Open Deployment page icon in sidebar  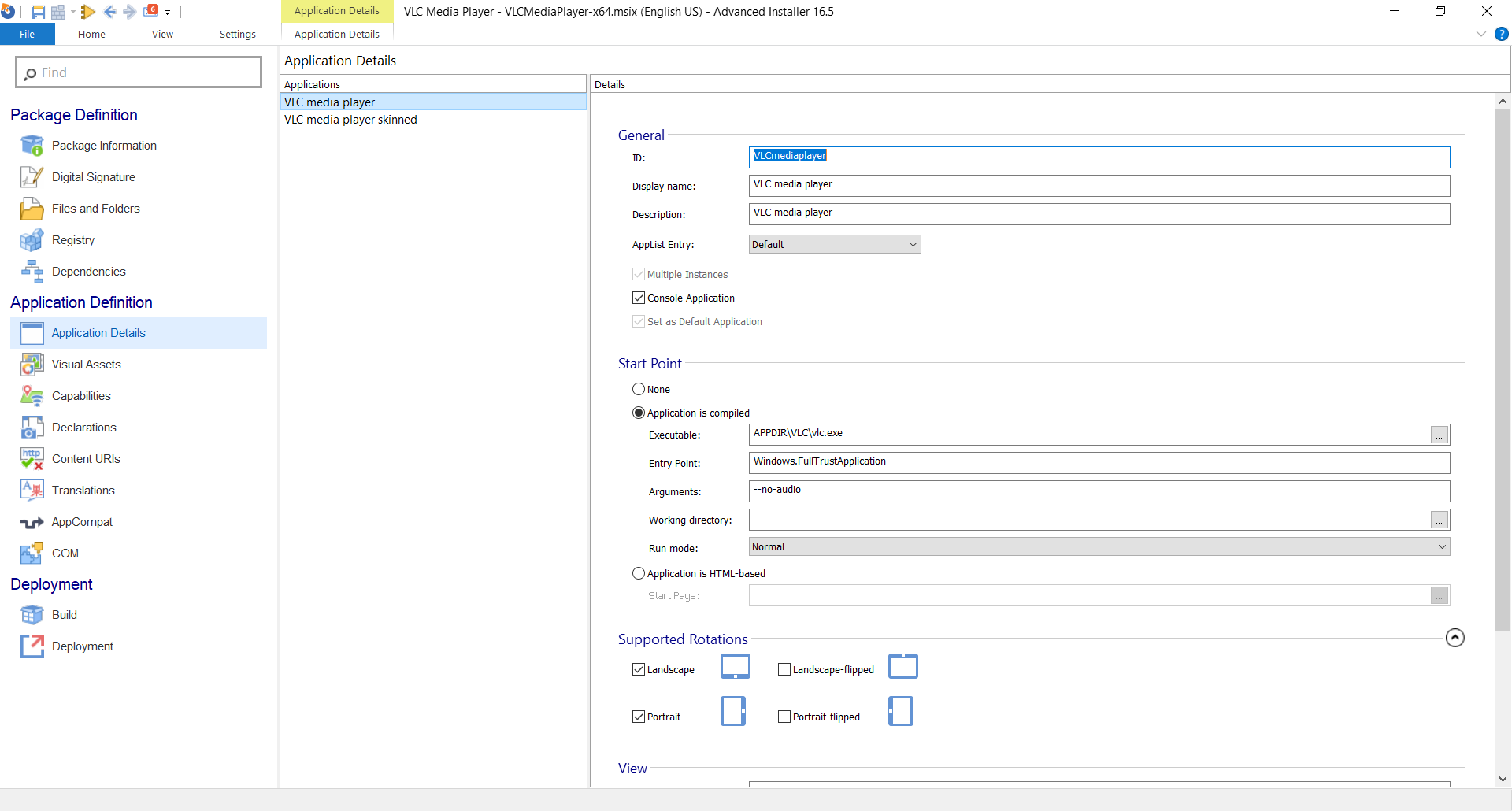[x=31, y=646]
